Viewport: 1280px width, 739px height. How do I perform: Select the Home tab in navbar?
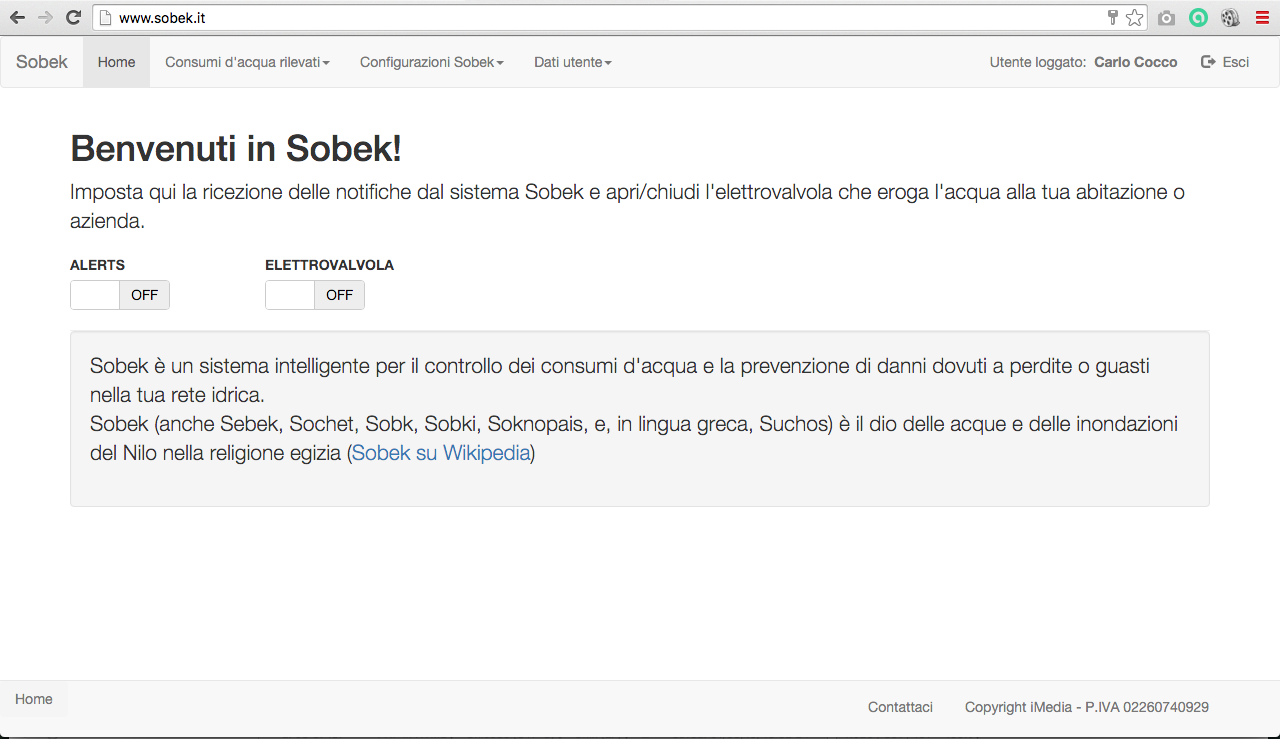[x=116, y=62]
